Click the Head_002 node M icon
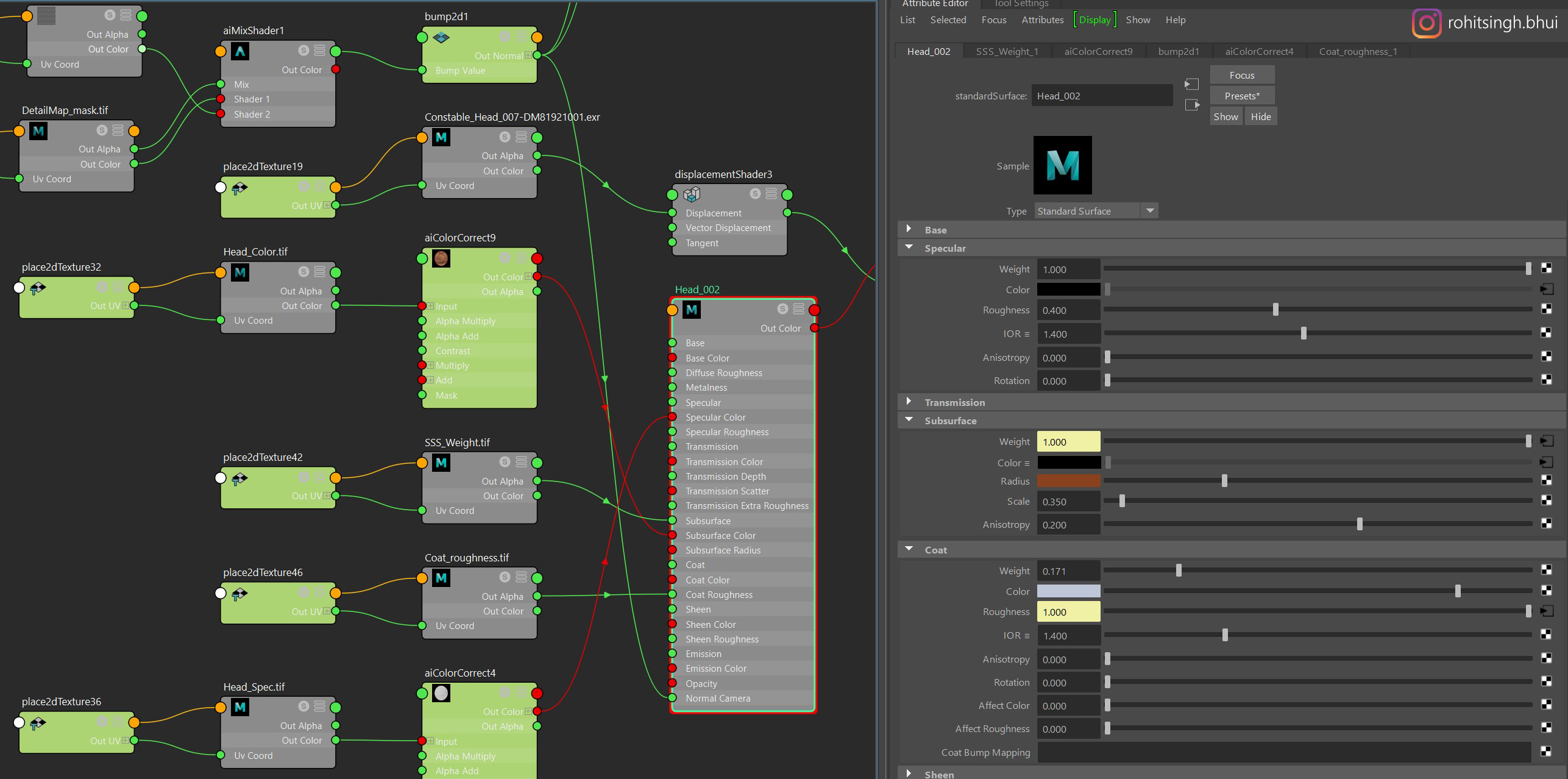Screen dimensions: 1568x779 tap(692, 310)
